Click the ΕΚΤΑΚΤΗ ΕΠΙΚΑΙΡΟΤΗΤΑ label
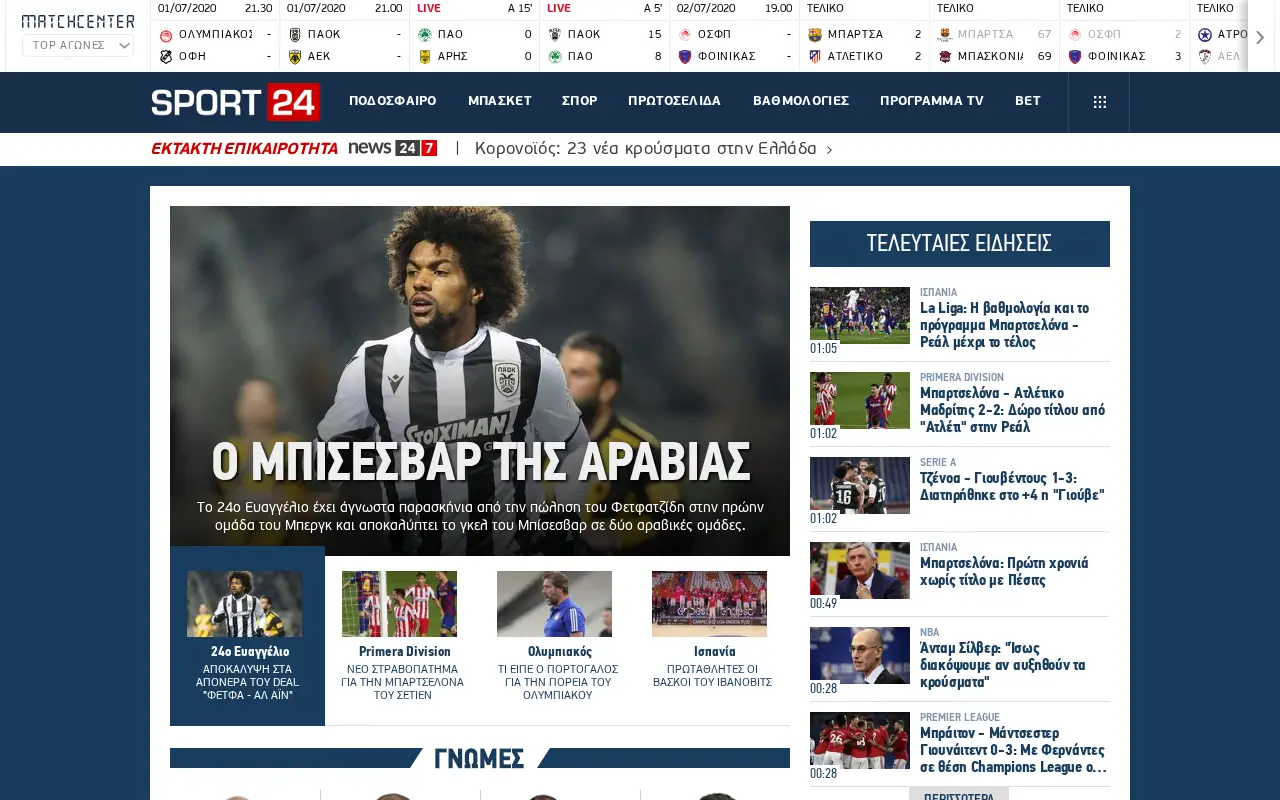The height and width of the screenshot is (800, 1280). [244, 148]
